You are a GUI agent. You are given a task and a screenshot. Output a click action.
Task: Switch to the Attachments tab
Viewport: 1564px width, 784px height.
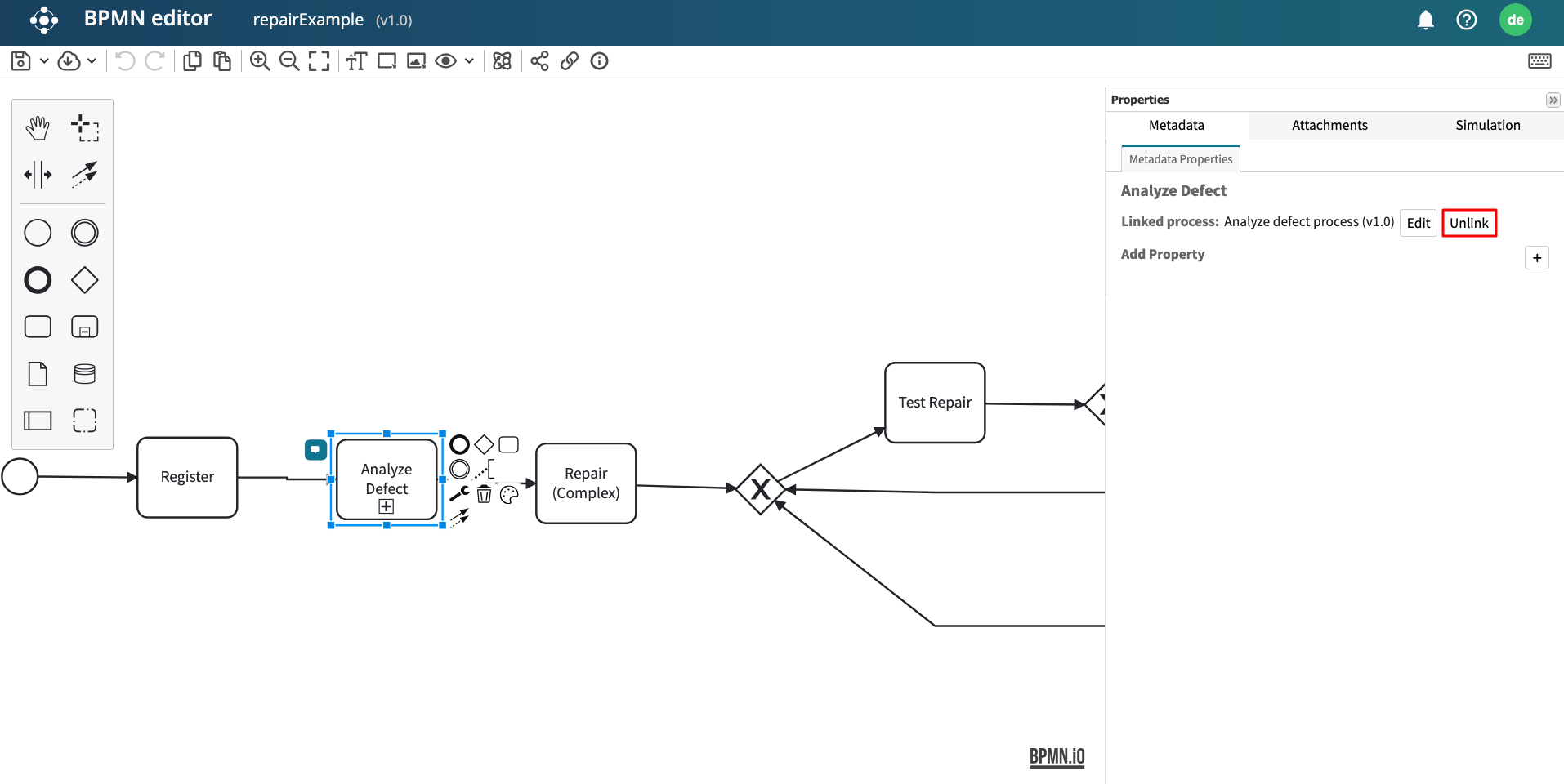click(1329, 125)
